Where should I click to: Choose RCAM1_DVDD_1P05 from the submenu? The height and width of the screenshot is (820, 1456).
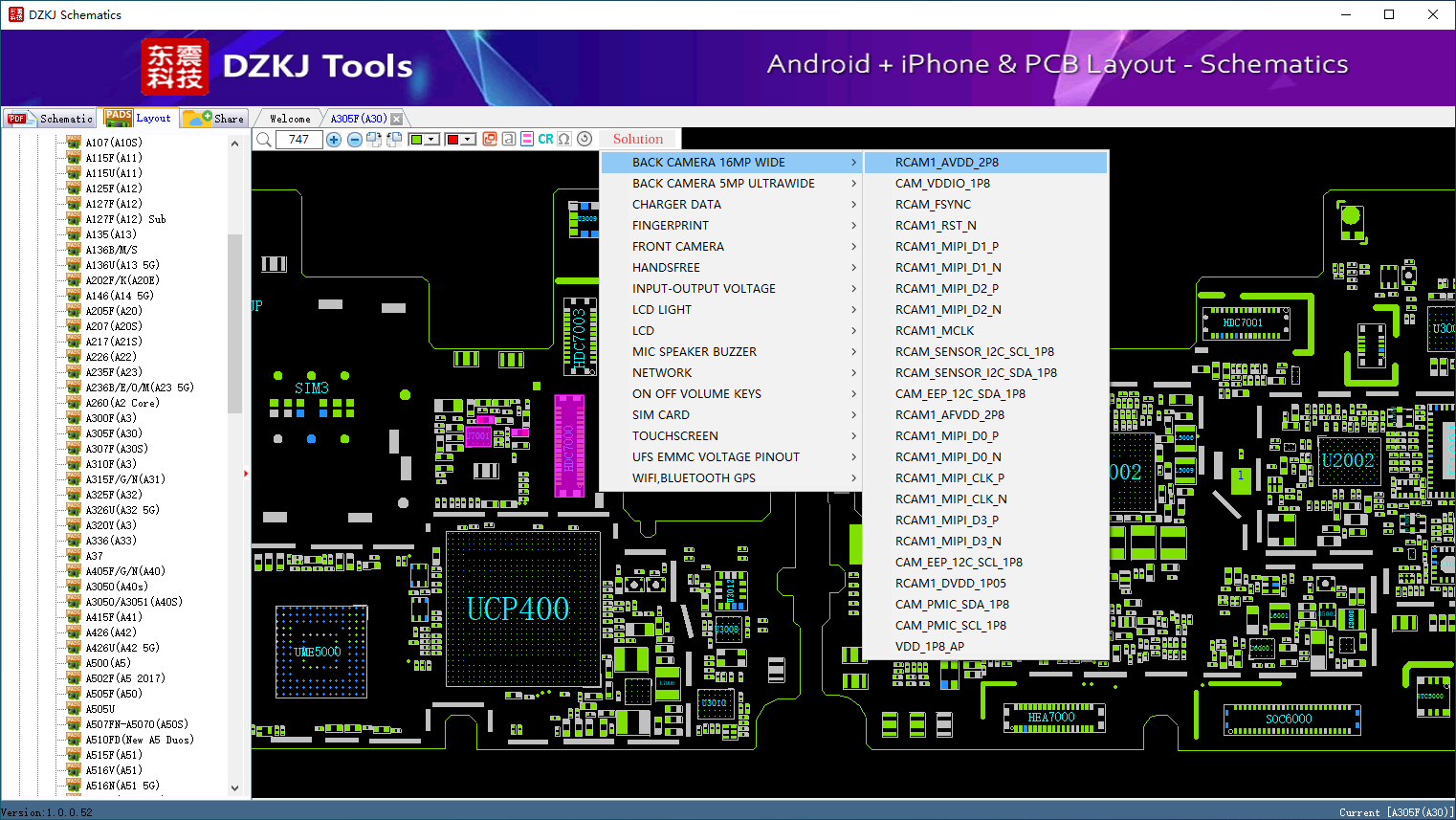(x=985, y=584)
